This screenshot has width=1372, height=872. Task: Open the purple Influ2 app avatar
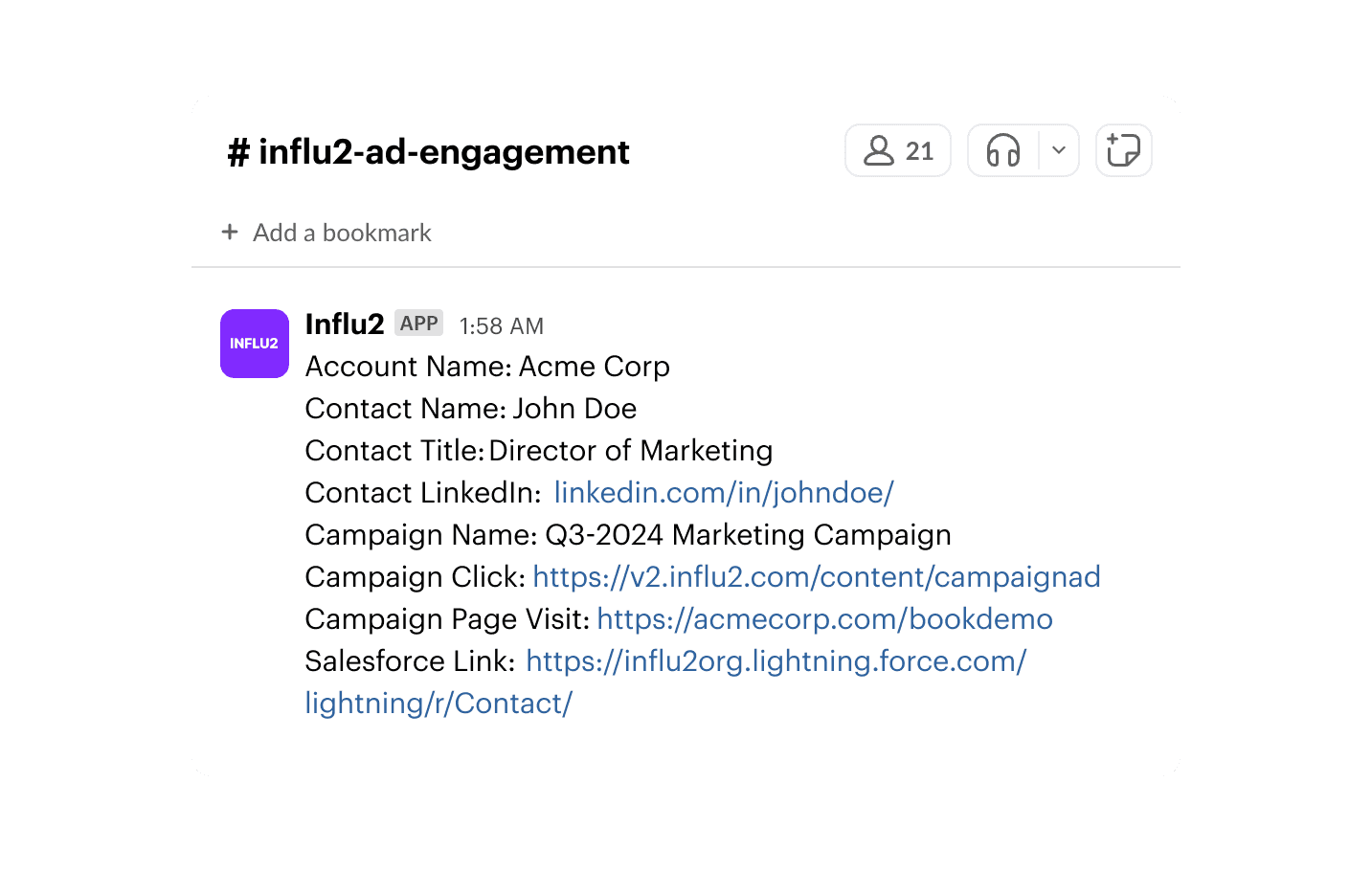[255, 344]
